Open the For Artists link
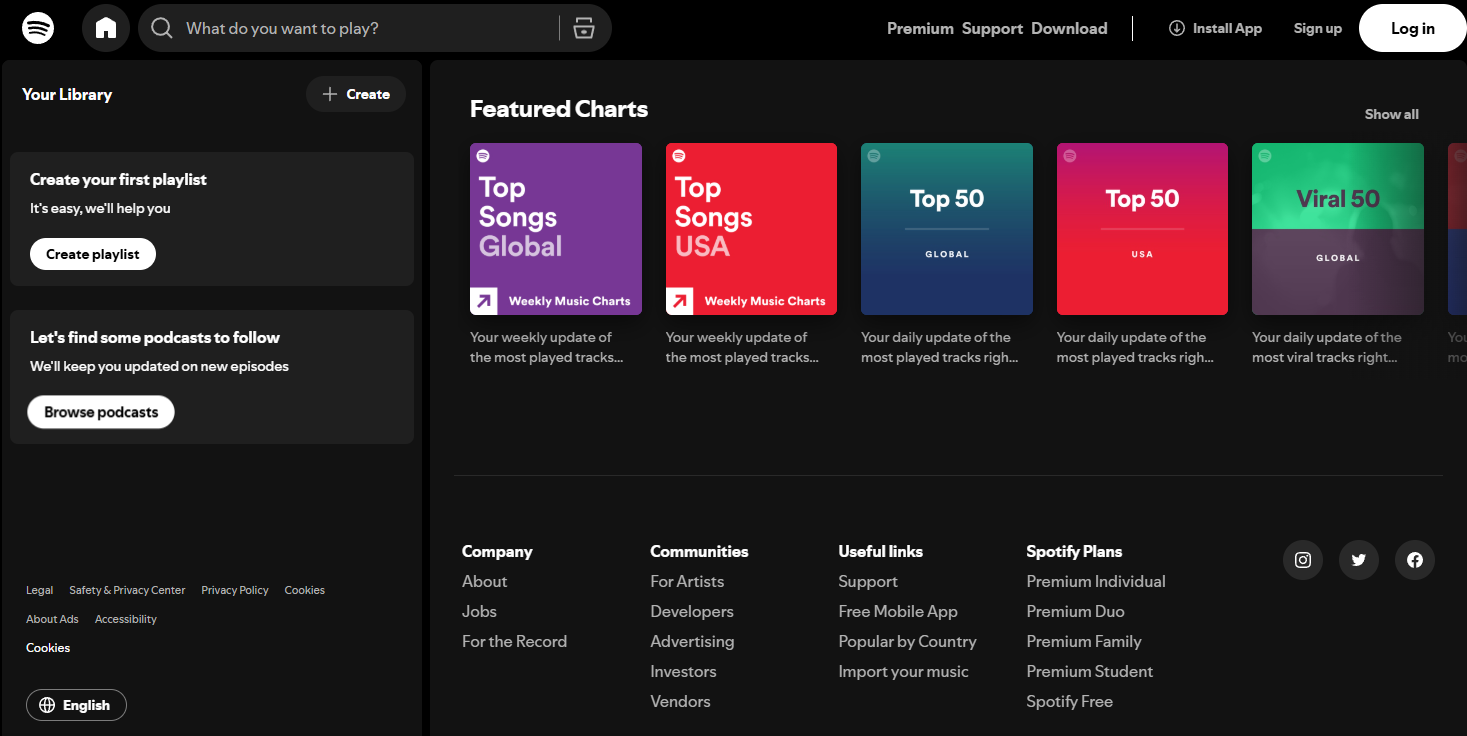 click(687, 581)
